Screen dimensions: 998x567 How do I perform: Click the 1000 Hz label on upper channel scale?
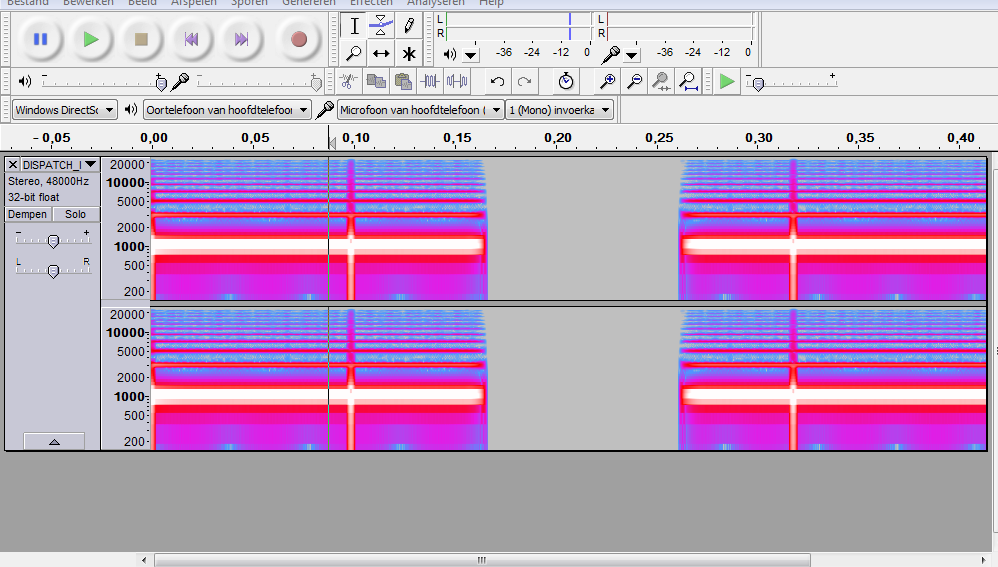[129, 246]
